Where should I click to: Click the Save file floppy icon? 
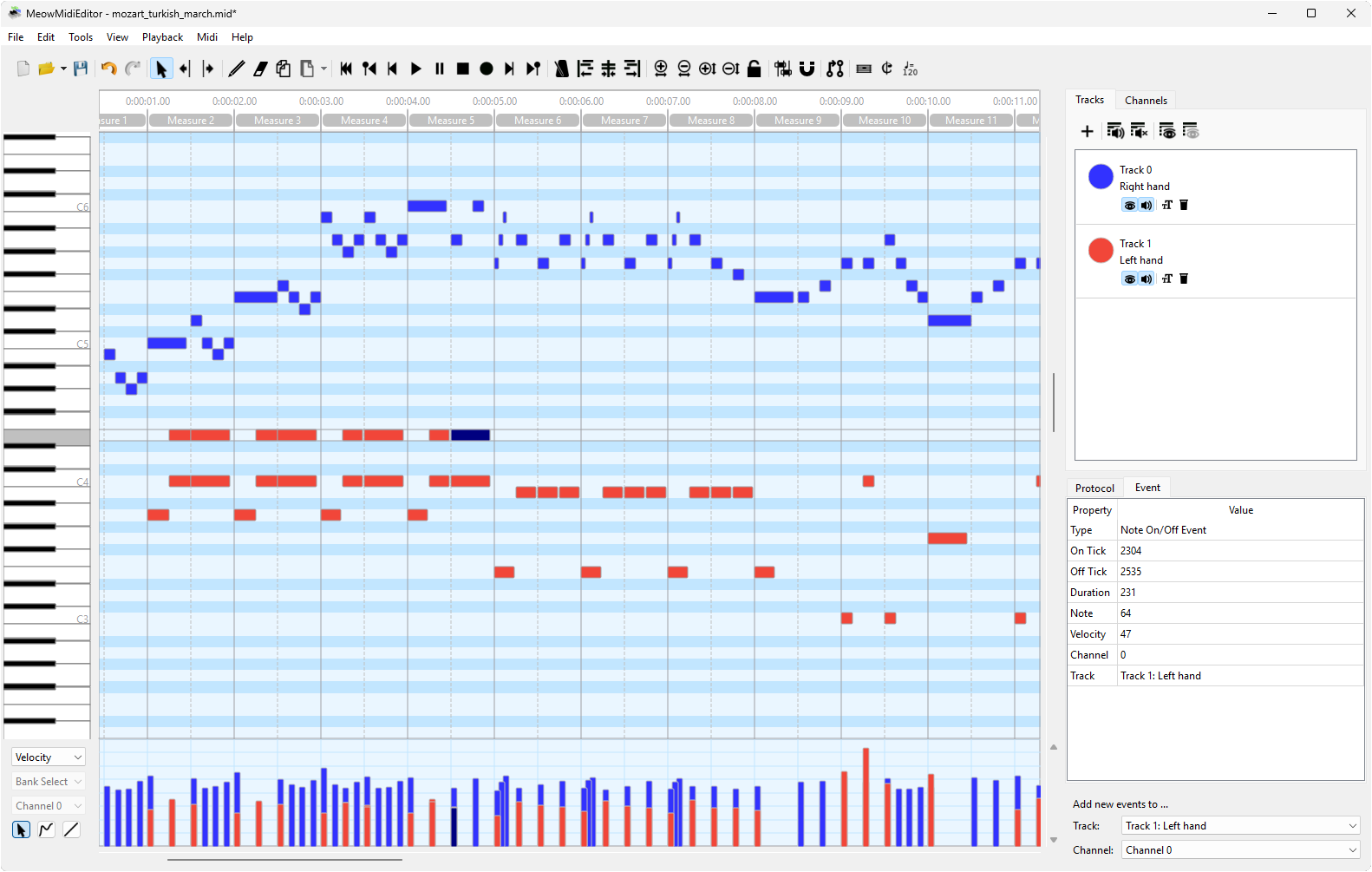pyautogui.click(x=81, y=69)
